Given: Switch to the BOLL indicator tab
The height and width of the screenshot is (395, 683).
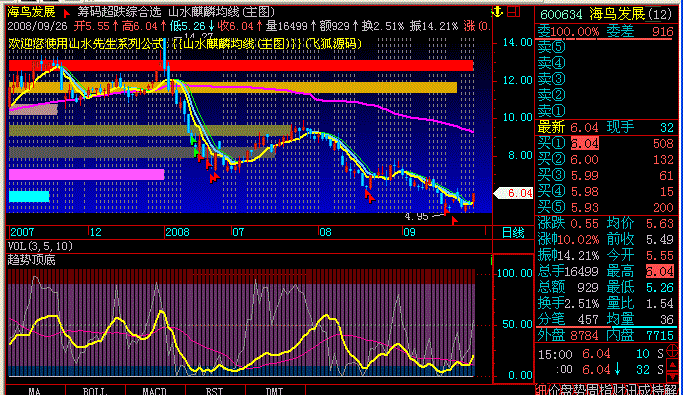Looking at the screenshot, I should 95,391.
